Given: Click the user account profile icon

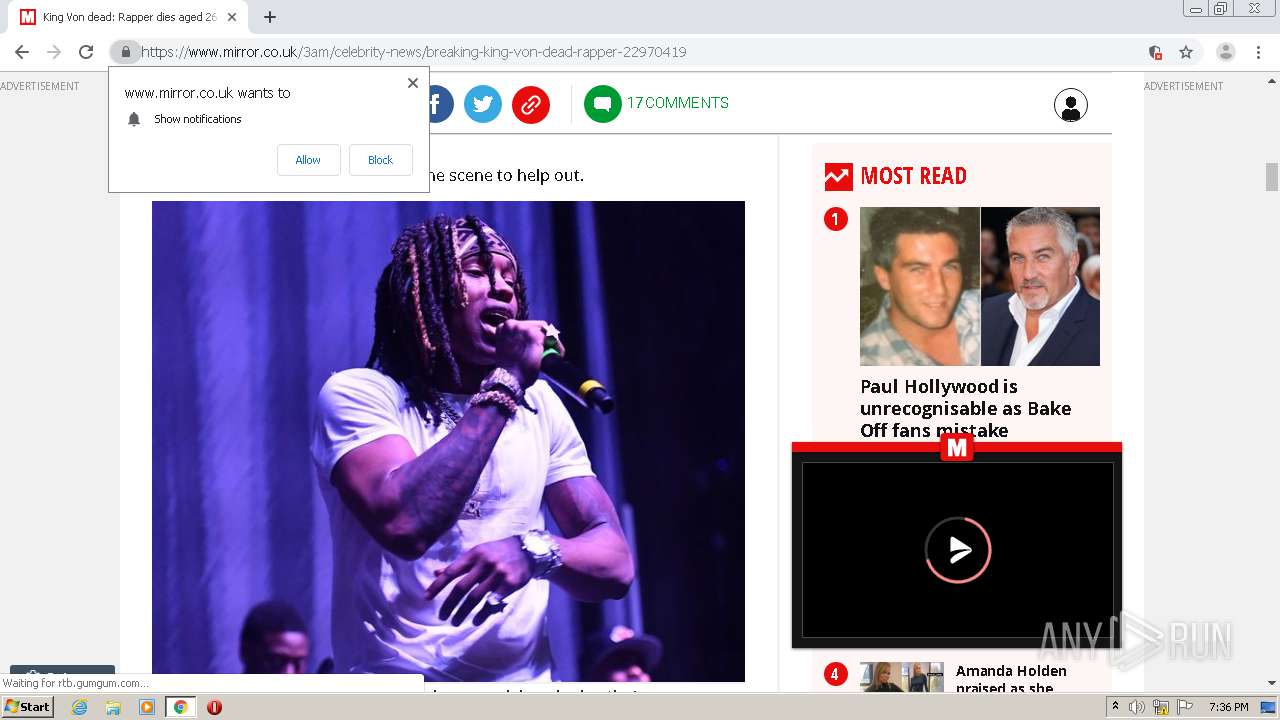Looking at the screenshot, I should pos(1071,105).
